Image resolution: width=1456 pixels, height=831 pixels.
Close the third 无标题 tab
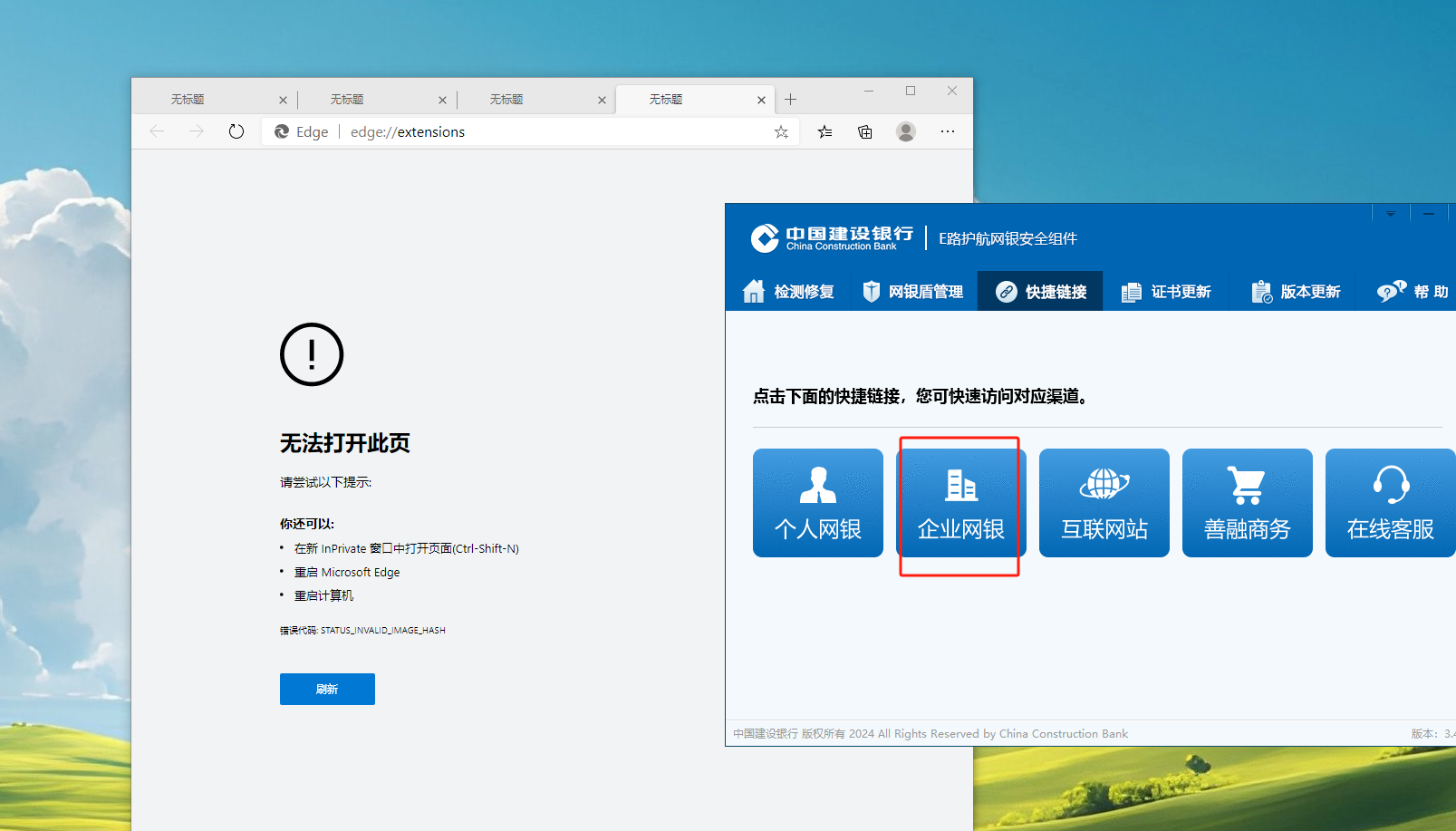click(x=602, y=101)
